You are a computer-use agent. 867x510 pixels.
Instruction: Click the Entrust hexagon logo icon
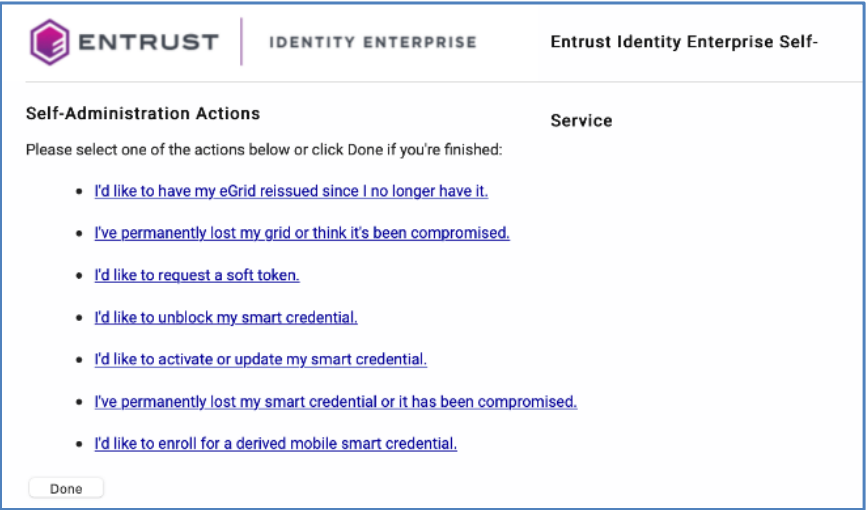point(49,42)
